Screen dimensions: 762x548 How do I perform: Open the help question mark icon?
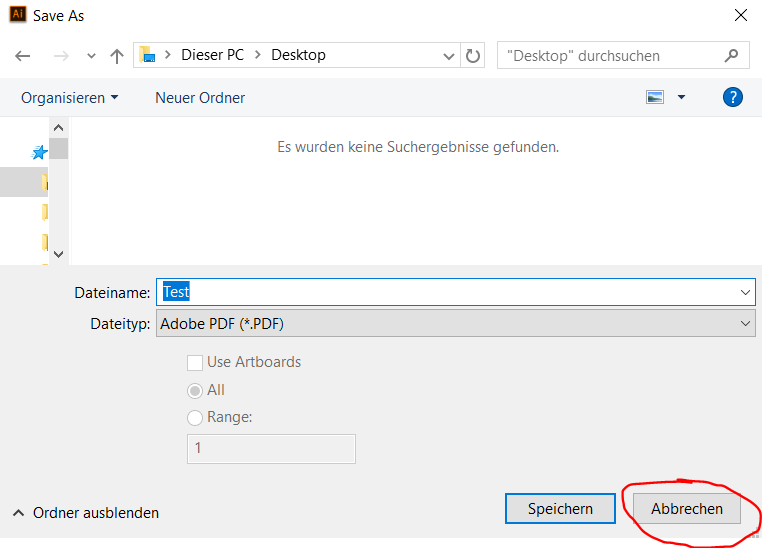pyautogui.click(x=733, y=97)
